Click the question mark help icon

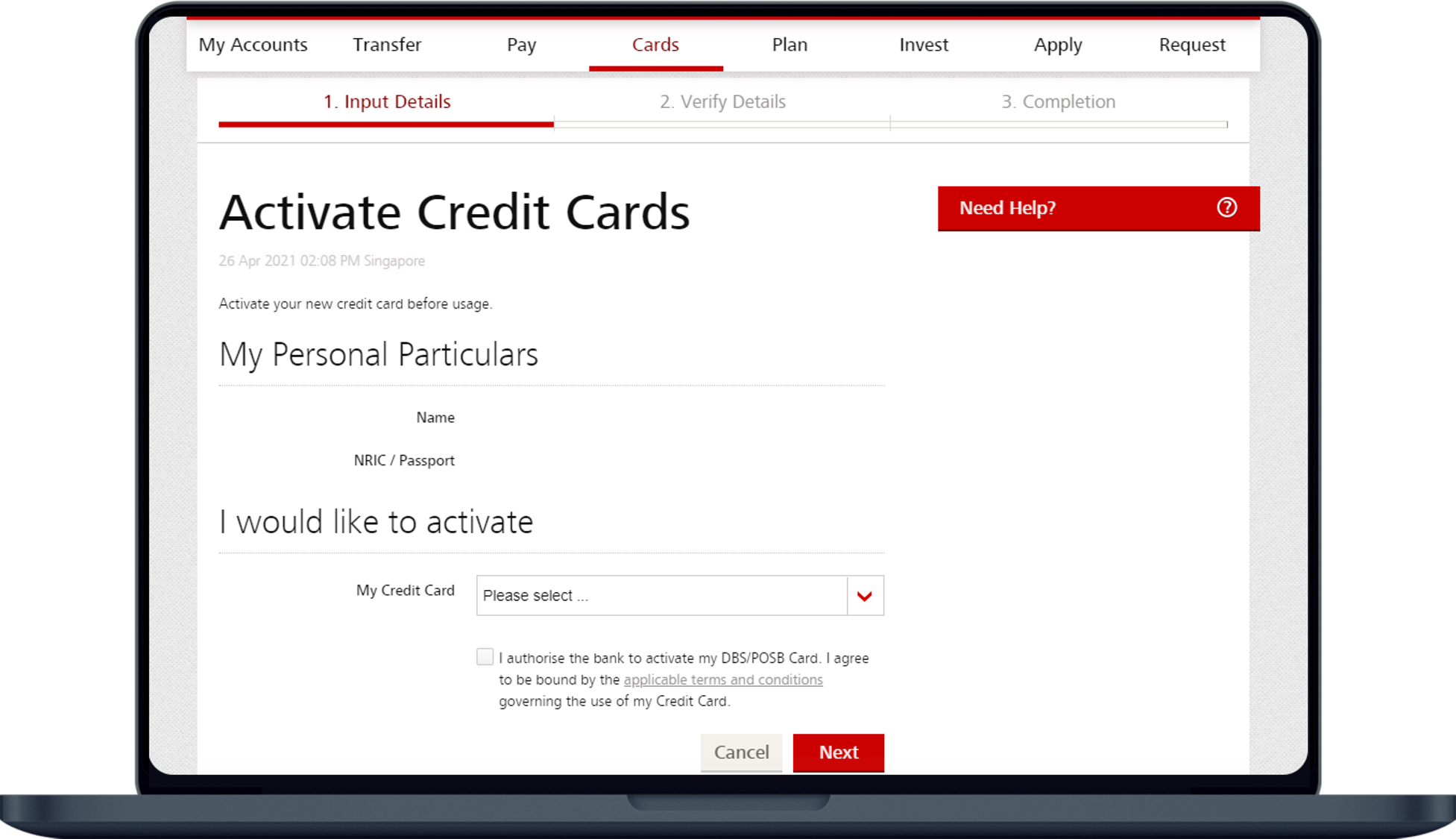tap(1226, 207)
